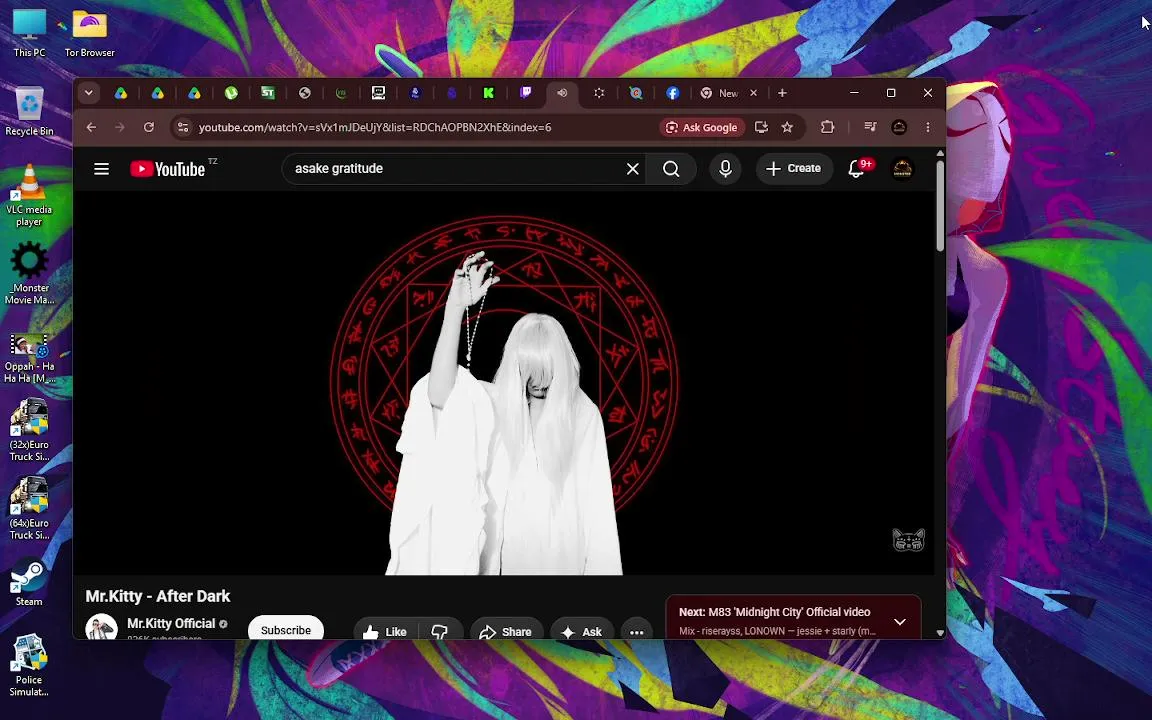1152x720 pixels.
Task: Open the more actions three-dot button
Action: click(x=636, y=632)
